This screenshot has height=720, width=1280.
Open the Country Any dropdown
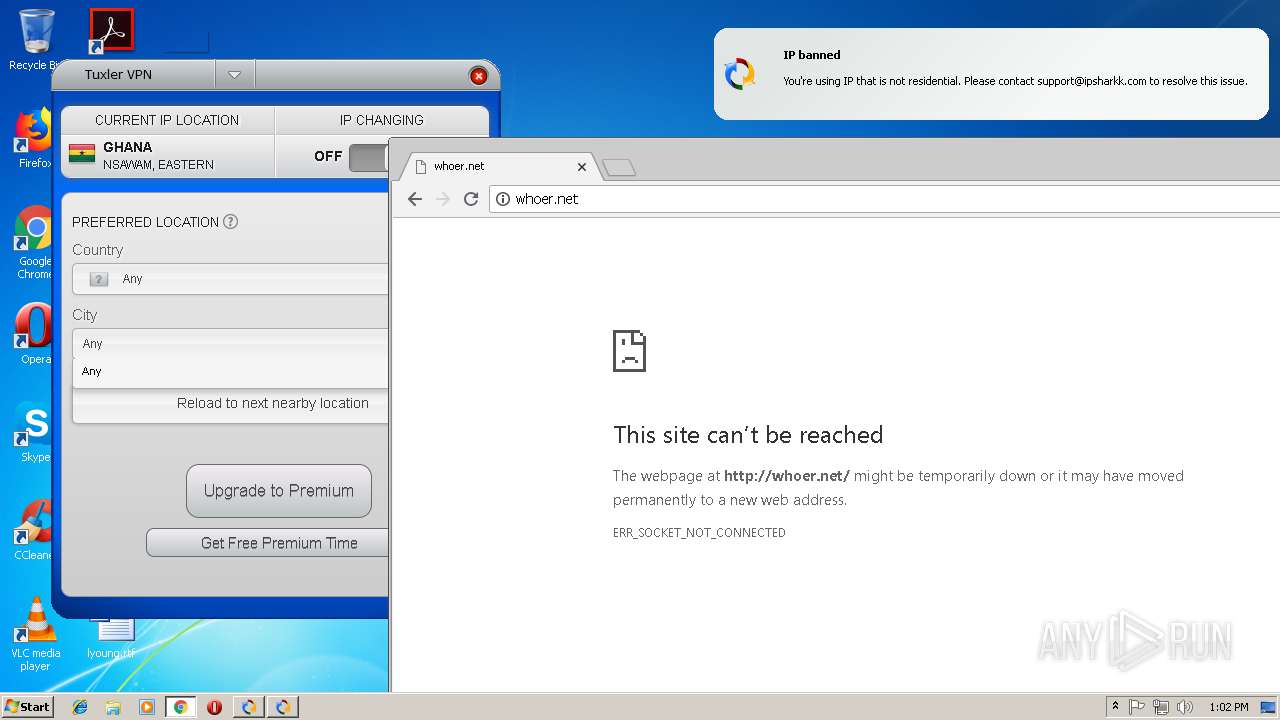pyautogui.click(x=230, y=279)
